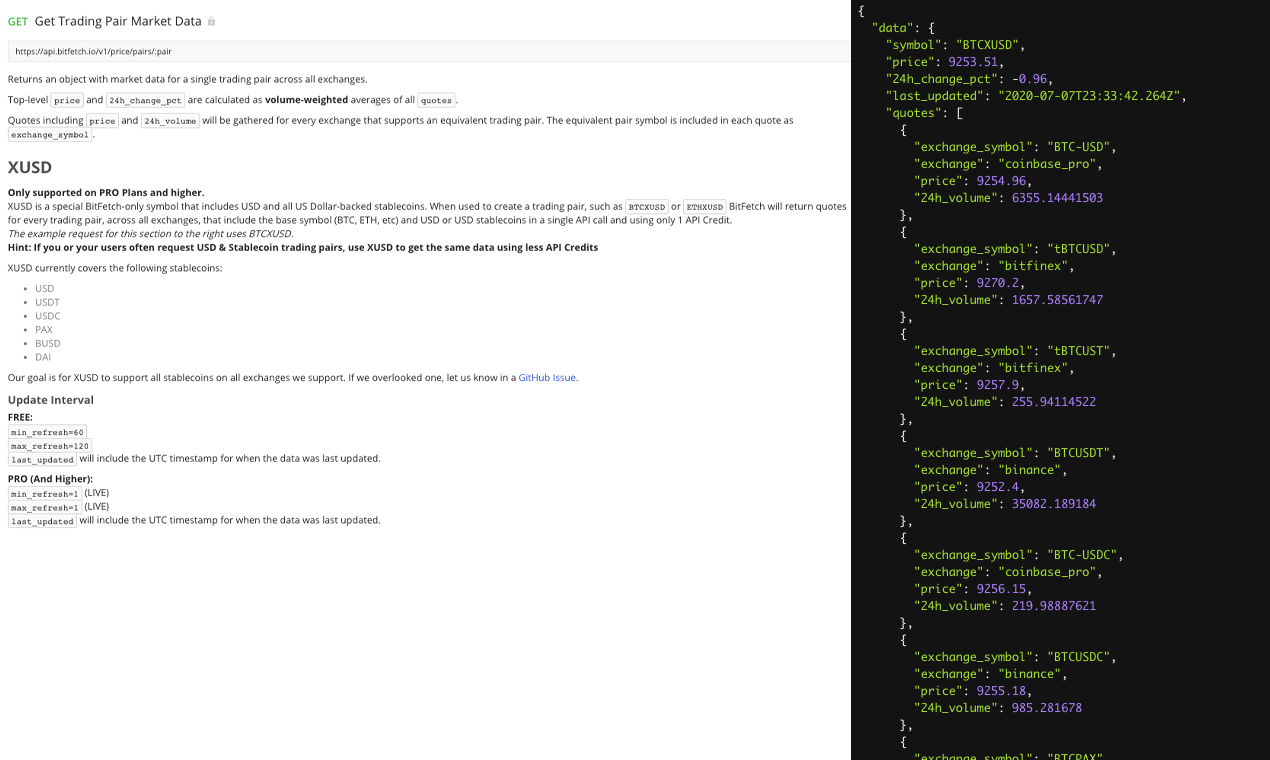Open the GitHub Issue link
The width and height of the screenshot is (1270, 760).
tap(547, 378)
